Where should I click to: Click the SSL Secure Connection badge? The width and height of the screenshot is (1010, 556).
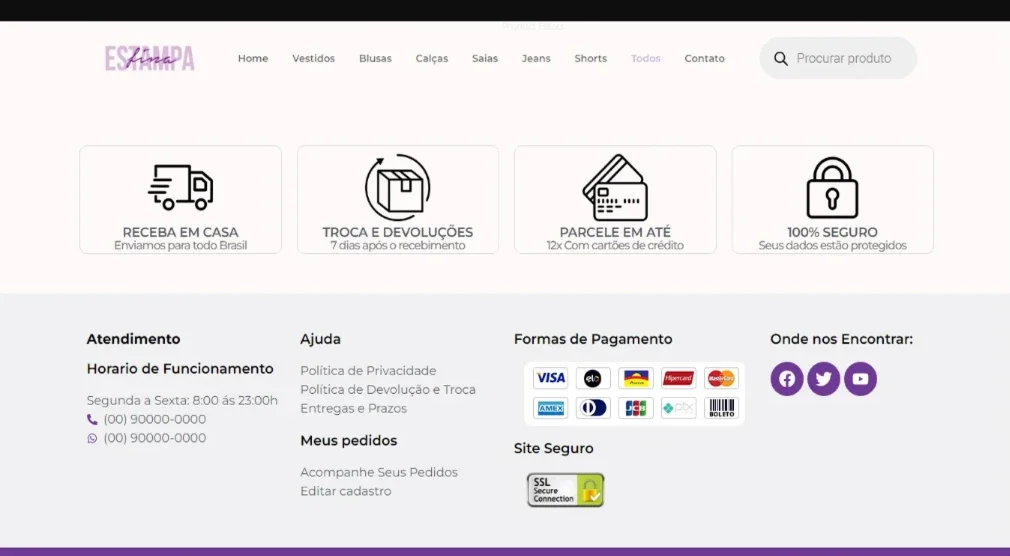[566, 490]
